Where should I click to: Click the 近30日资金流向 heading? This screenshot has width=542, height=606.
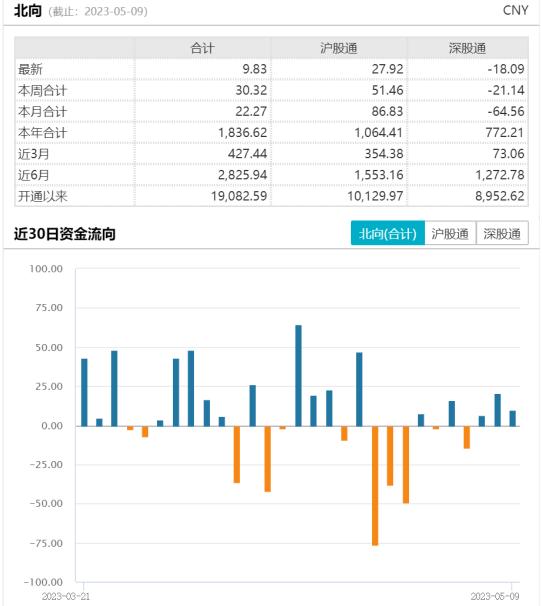[x=65, y=234]
